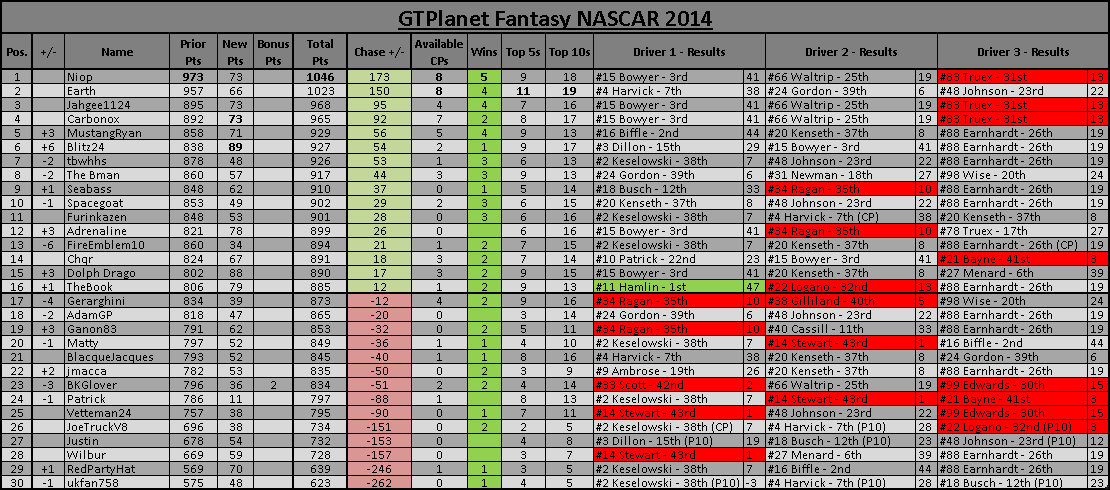Click the 'Total Pts' column header
The width and height of the screenshot is (1110, 490).
point(321,52)
